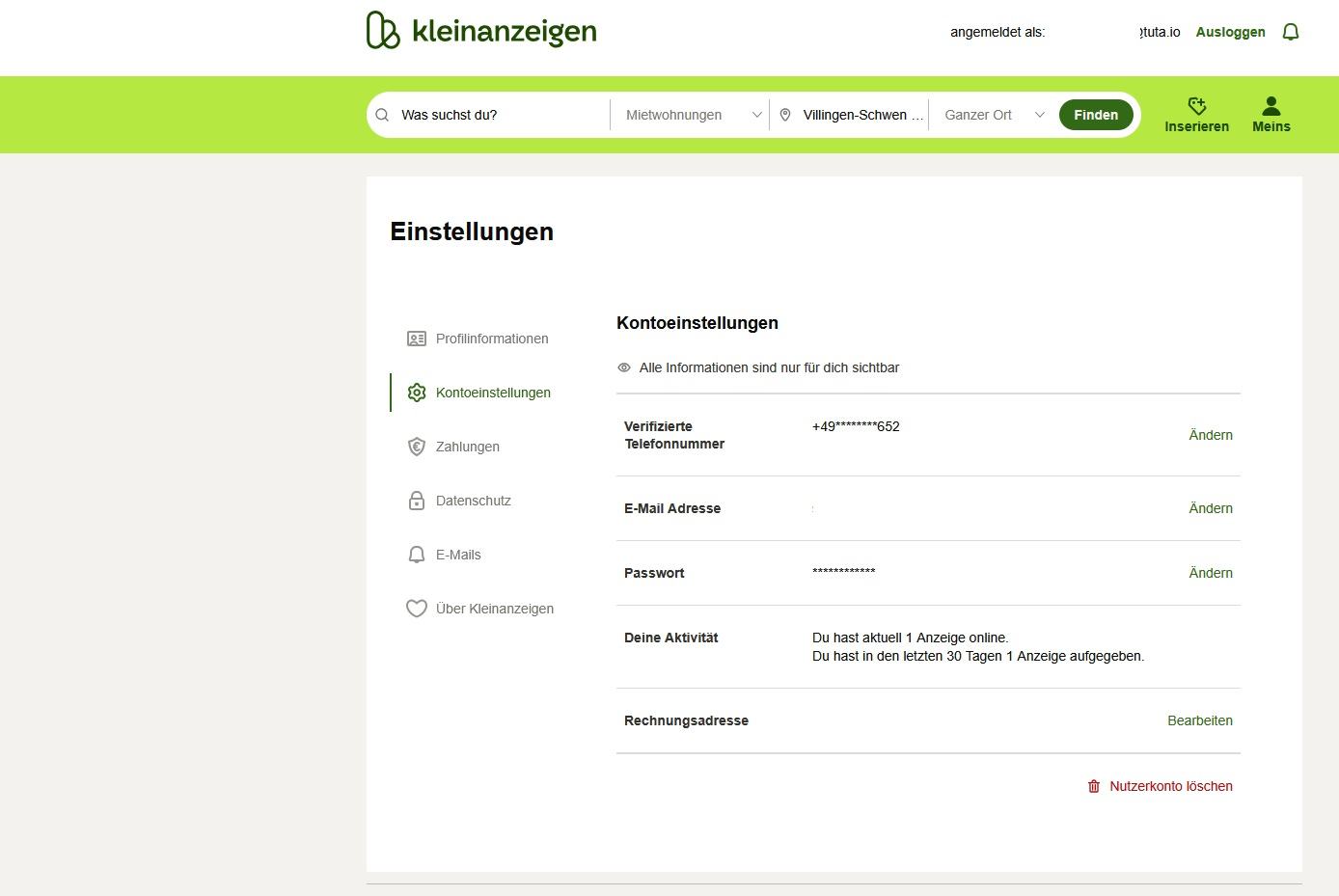Click the Meins label

pyautogui.click(x=1271, y=126)
